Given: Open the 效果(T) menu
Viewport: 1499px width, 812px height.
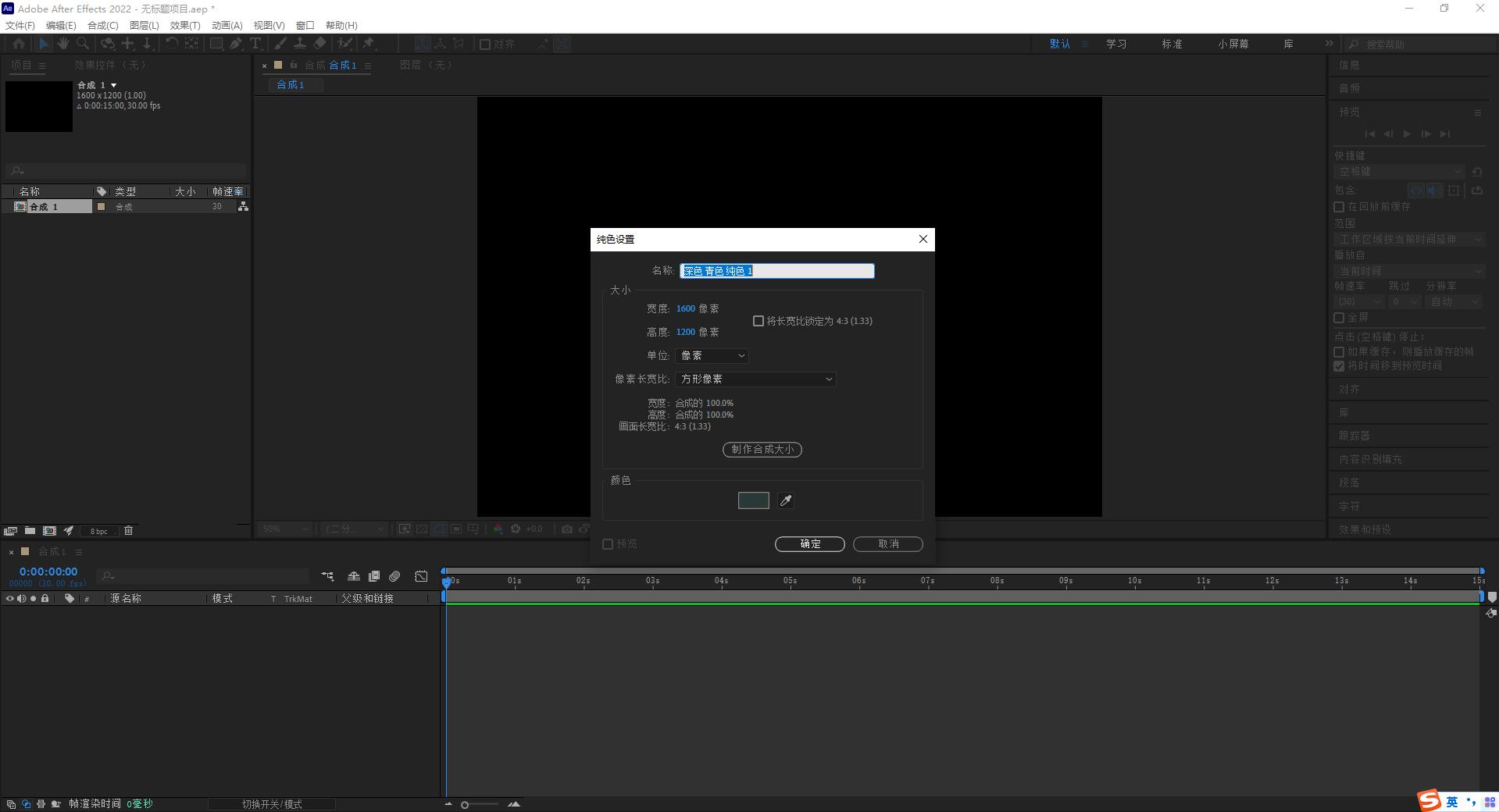Looking at the screenshot, I should pos(185,25).
